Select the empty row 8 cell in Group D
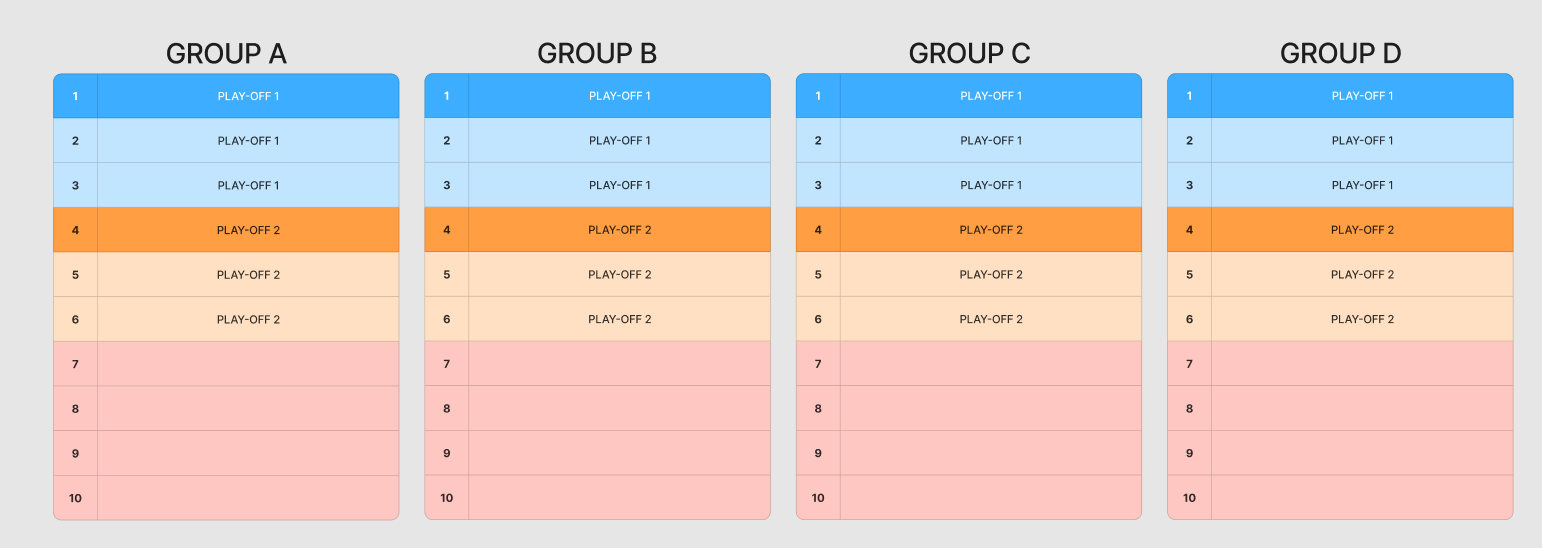Viewport: 1542px width, 548px height. click(1362, 409)
